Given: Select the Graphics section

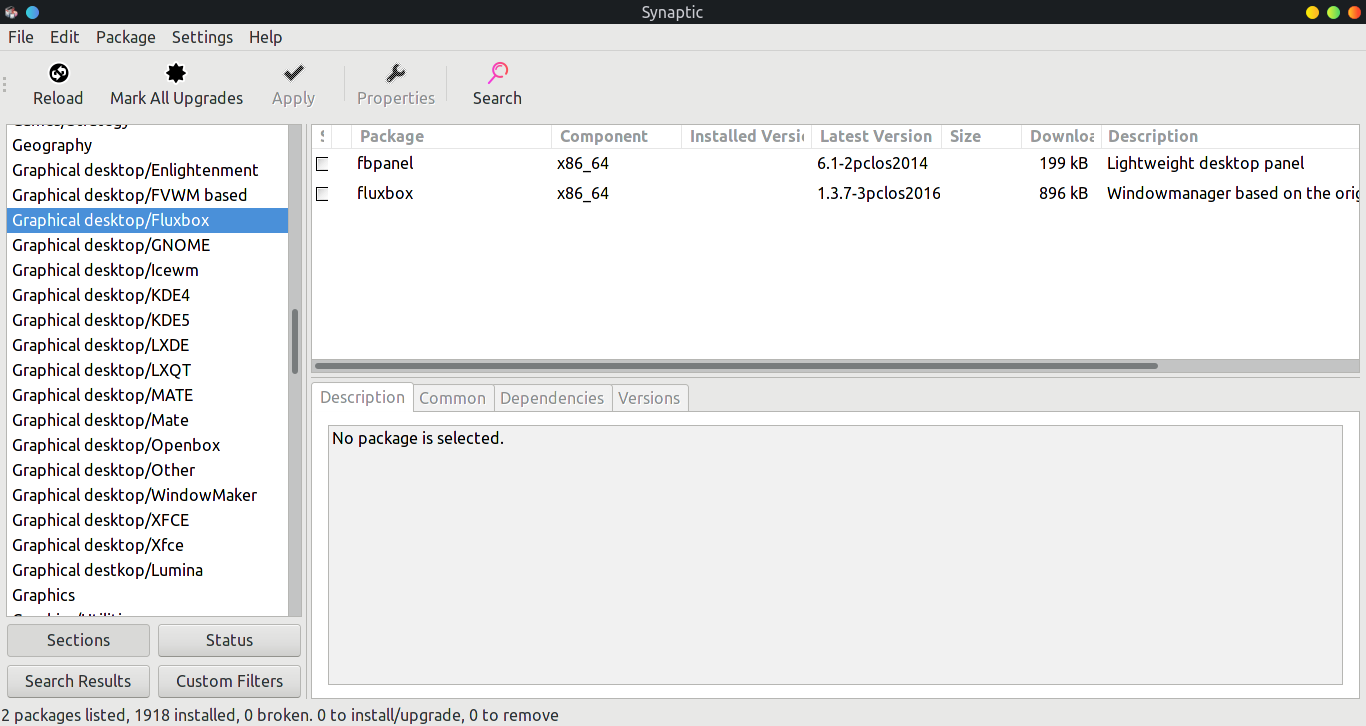Looking at the screenshot, I should click(147, 595).
